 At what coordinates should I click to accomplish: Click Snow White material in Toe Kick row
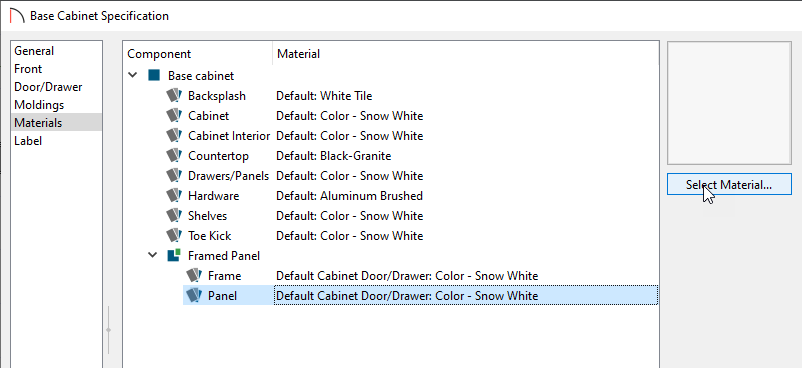tap(350, 235)
